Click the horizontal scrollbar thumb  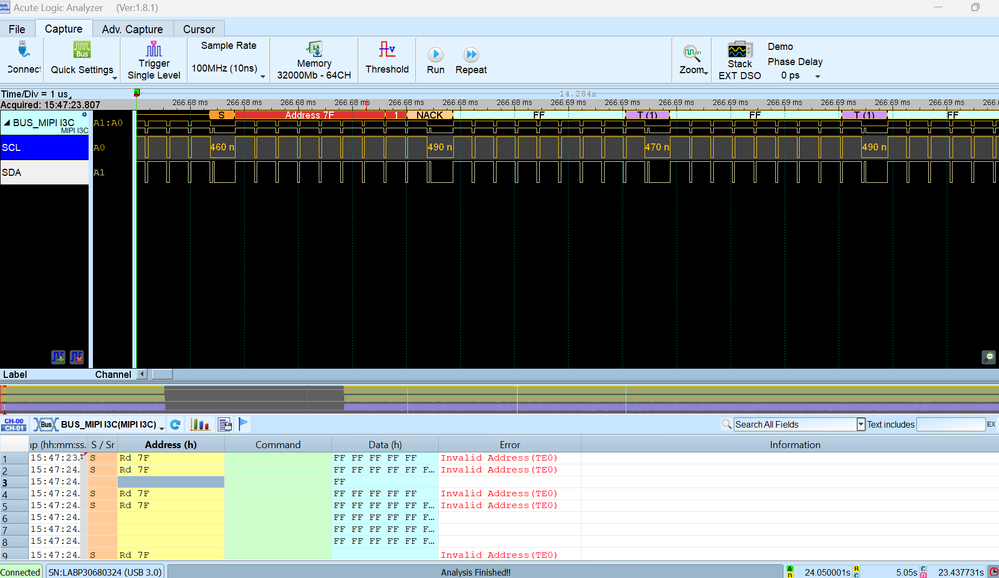coord(162,375)
